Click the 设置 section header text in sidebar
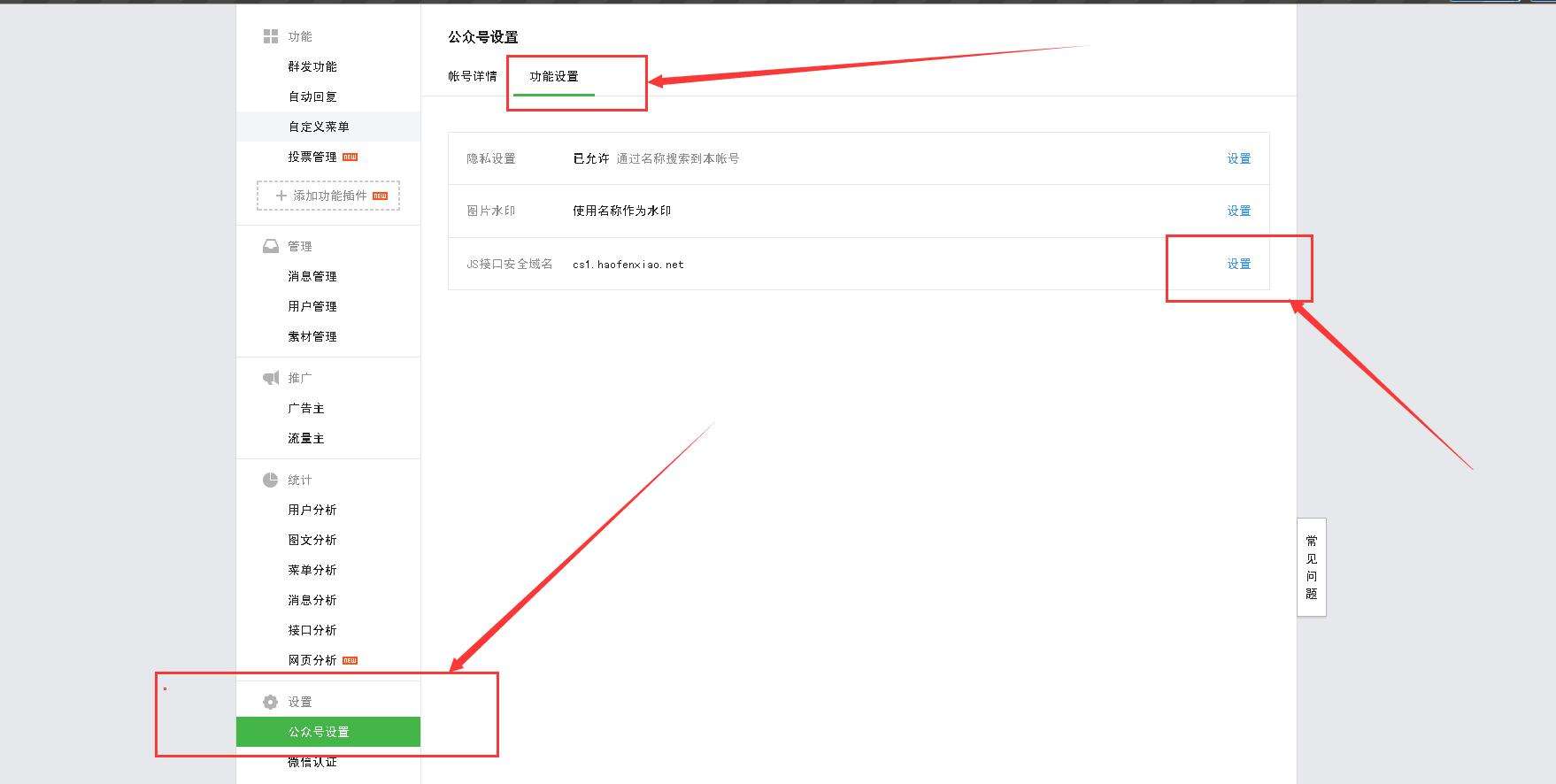Viewport: 1556px width, 784px height. click(300, 702)
